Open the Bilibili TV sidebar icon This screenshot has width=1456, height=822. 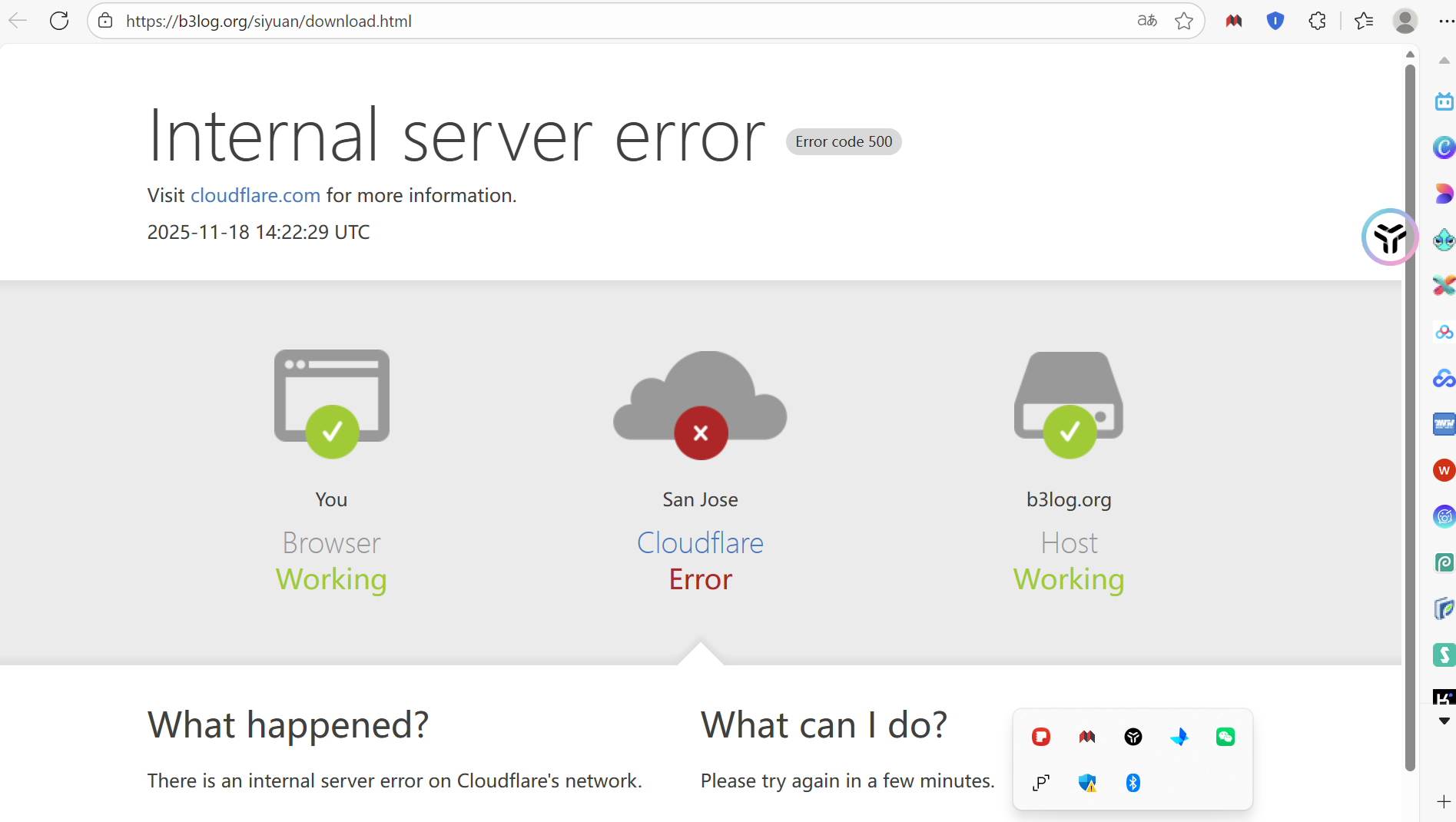coord(1444,101)
